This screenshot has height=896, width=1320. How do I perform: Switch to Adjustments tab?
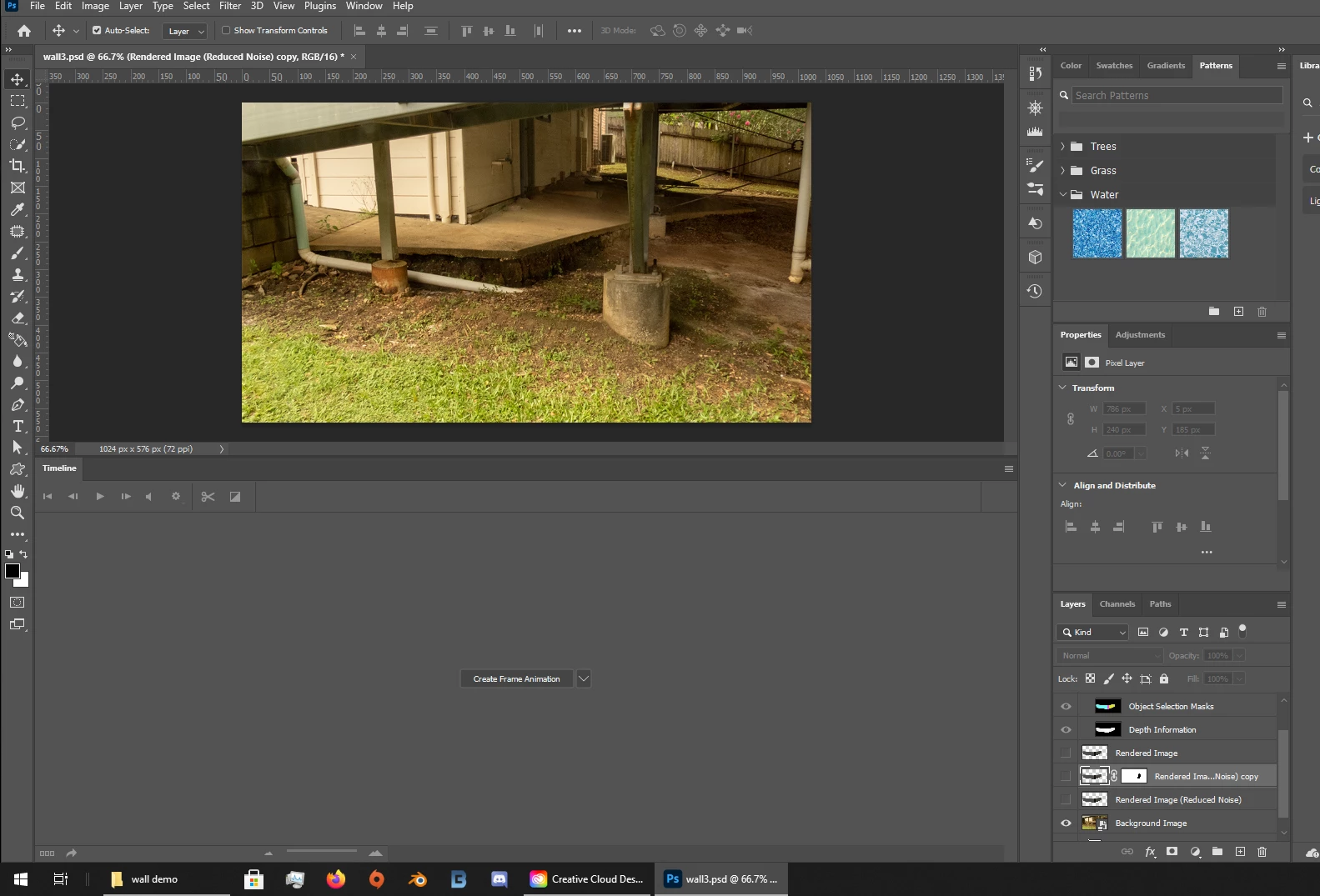1140,334
